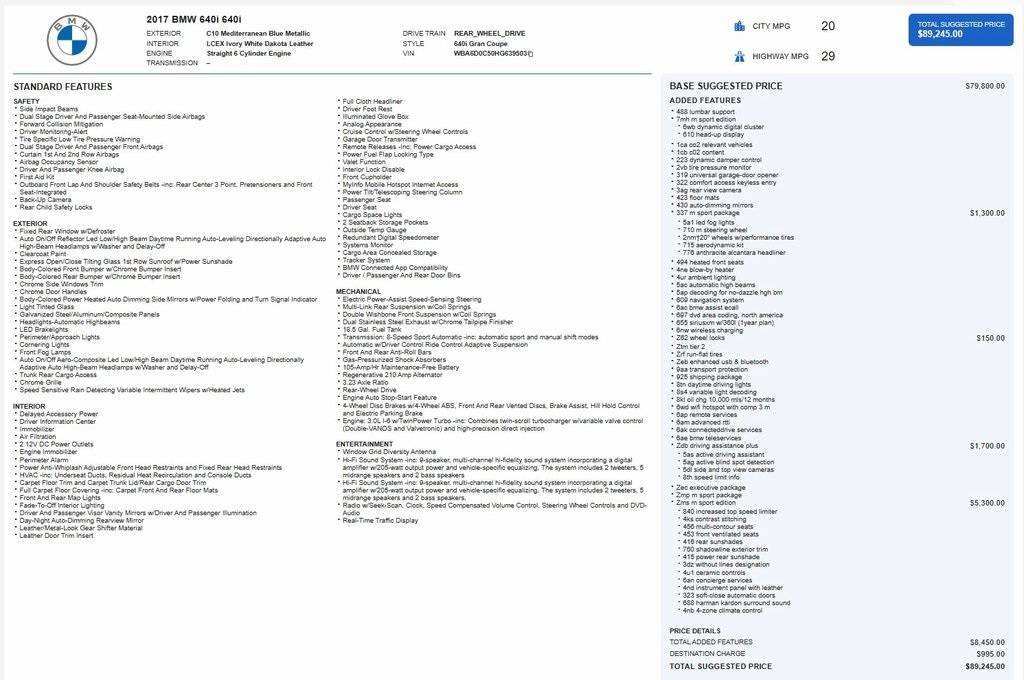Click total added features amount '$8,450.00'
1024x680 pixels.
[987, 643]
